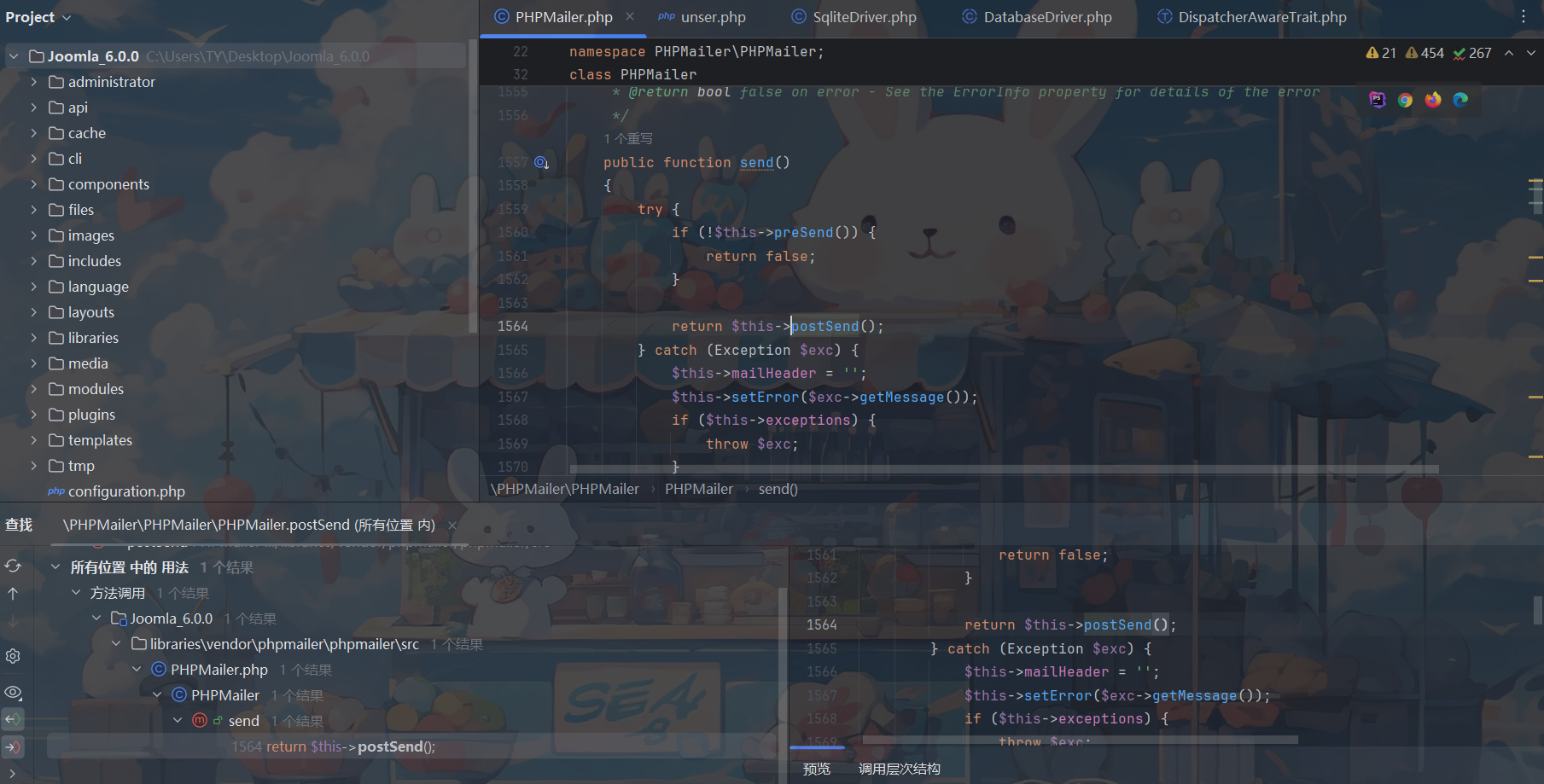Open preview in Chrome browser icon

[x=1405, y=100]
